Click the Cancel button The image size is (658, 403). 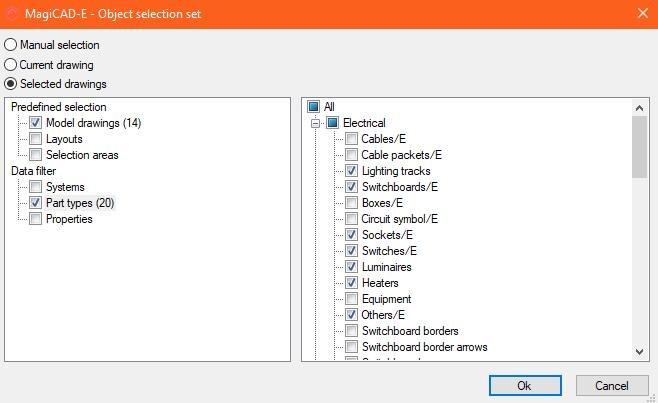coord(612,385)
